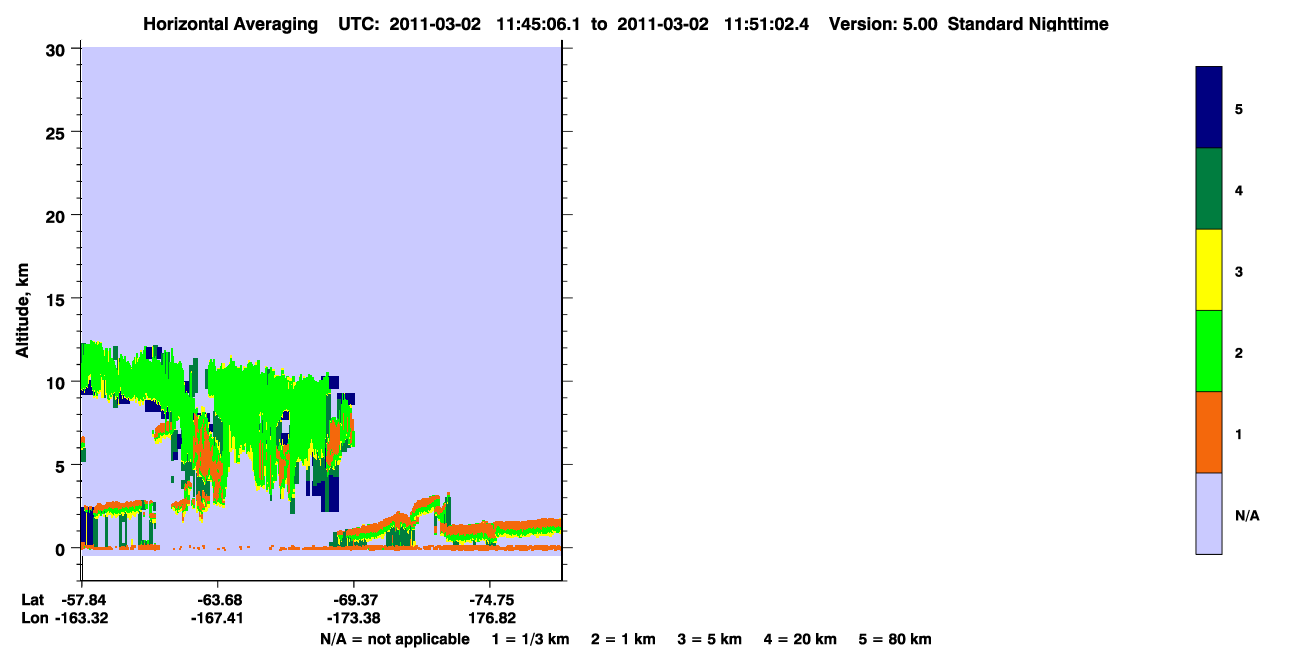Click 'Version: 5.00' in the title
The image size is (1300, 667).
click(x=883, y=24)
